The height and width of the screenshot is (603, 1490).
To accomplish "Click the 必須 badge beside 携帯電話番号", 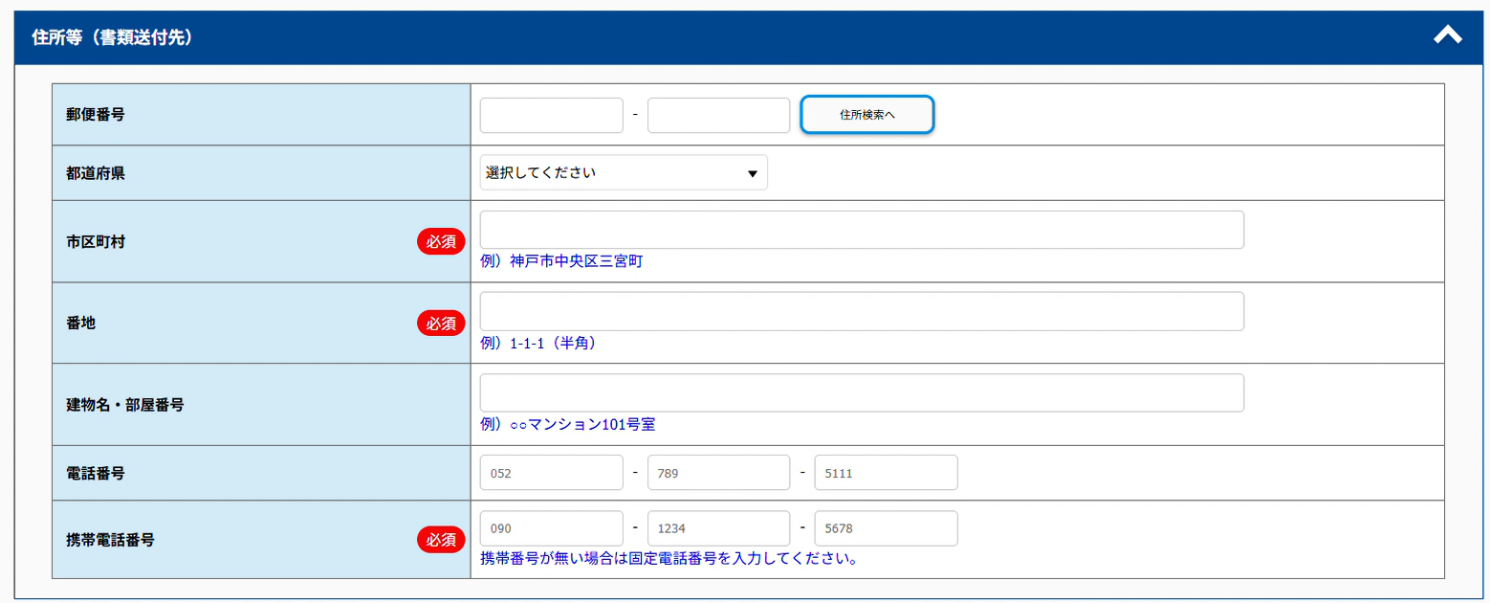I will coord(441,539).
